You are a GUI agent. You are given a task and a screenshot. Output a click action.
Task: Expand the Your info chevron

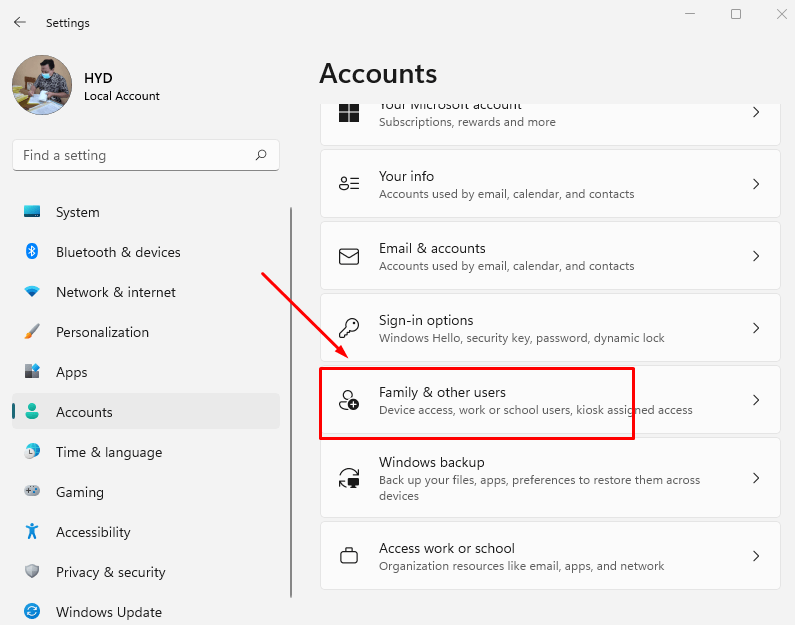point(756,184)
